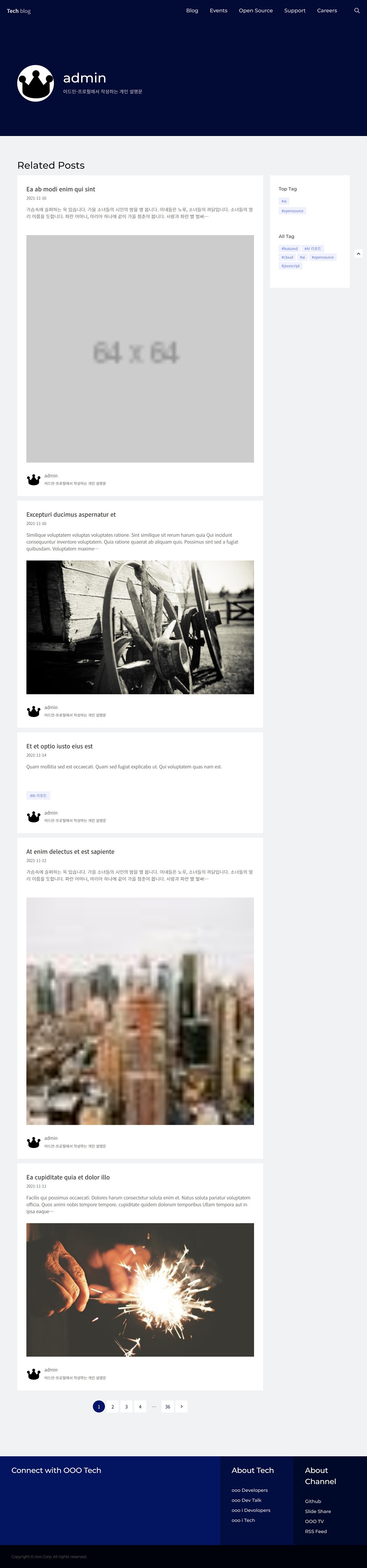
Task: Choose the #javascript tag
Action: click(x=290, y=266)
